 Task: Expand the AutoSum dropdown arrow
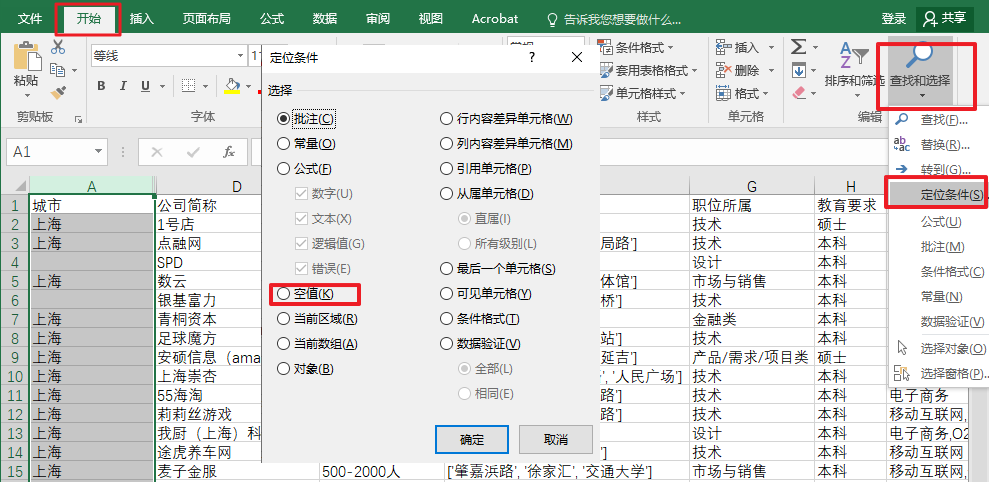coord(816,48)
